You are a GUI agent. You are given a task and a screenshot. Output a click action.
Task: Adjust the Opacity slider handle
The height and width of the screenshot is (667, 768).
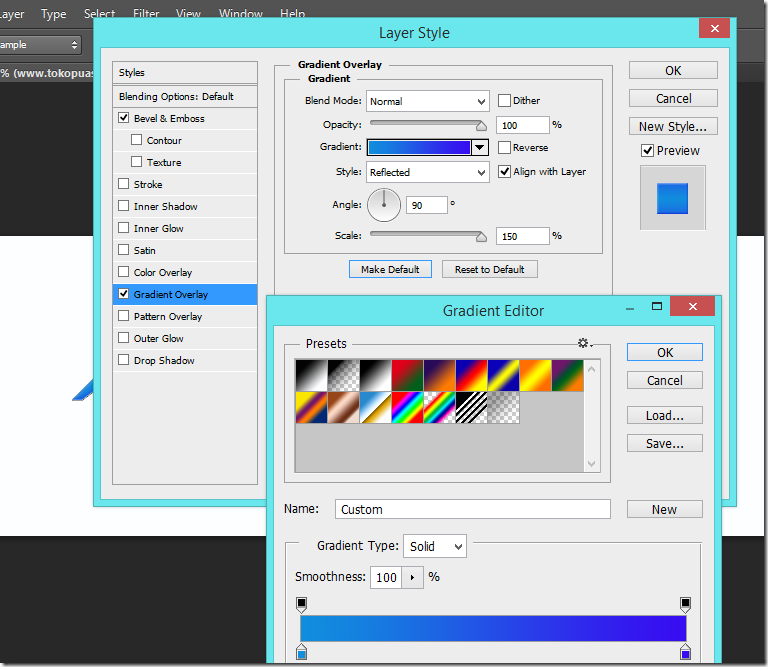tap(481, 126)
